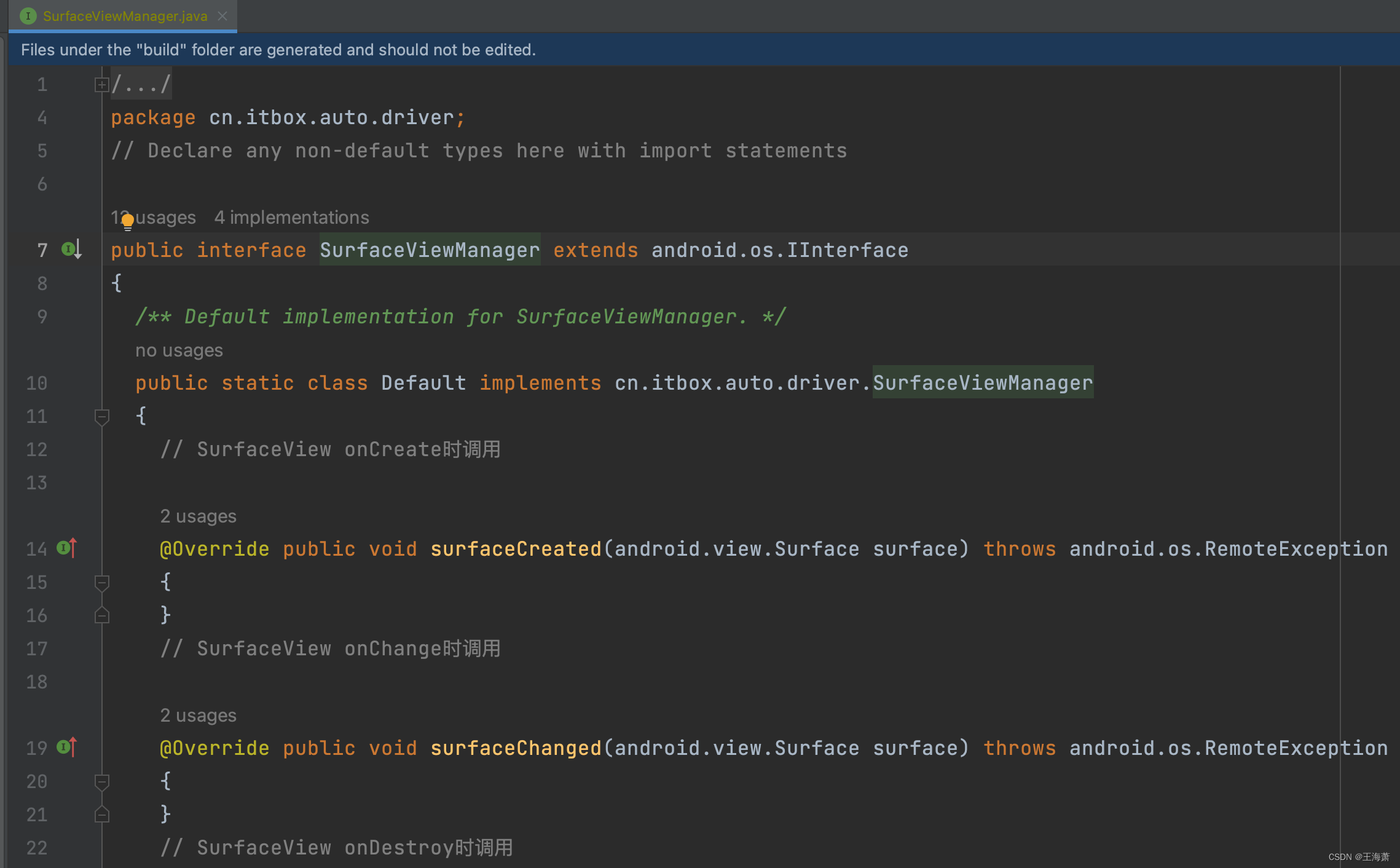Screen dimensions: 1400x868
Task: Click the 2 usages hint above surfaceCreated
Action: pyautogui.click(x=198, y=516)
